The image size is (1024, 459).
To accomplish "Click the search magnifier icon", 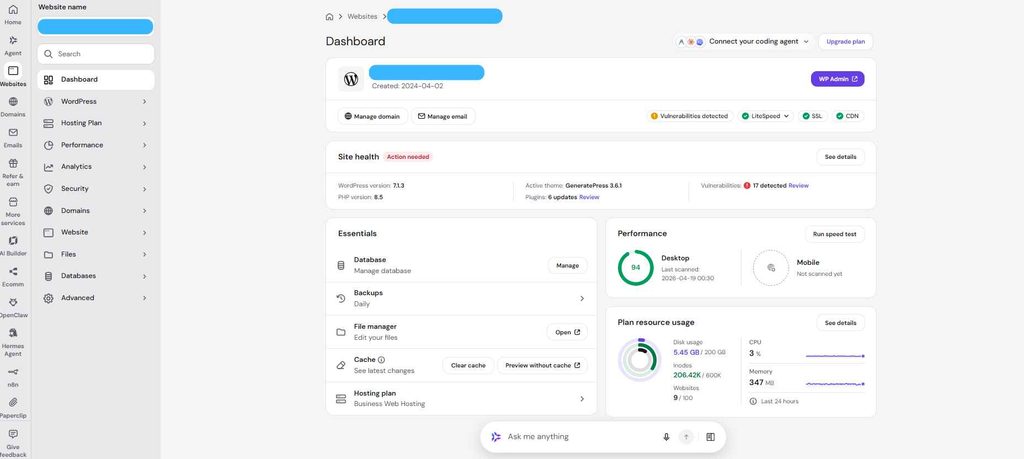I will coord(48,54).
